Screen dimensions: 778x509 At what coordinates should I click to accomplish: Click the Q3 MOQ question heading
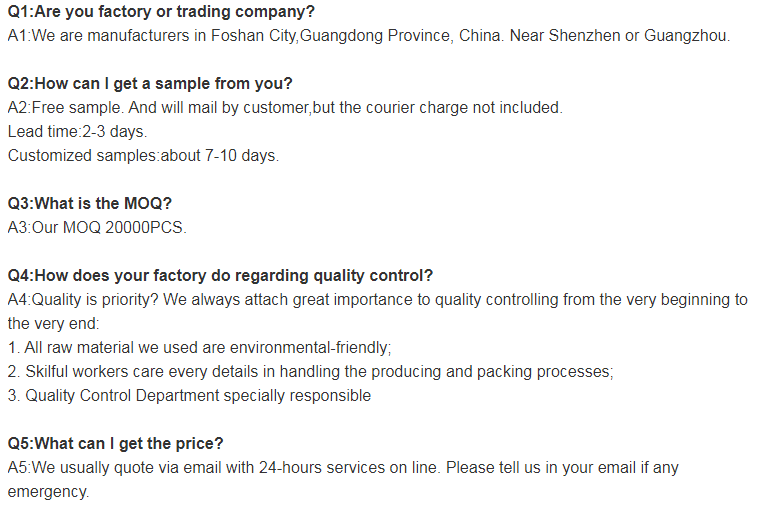tap(89, 203)
